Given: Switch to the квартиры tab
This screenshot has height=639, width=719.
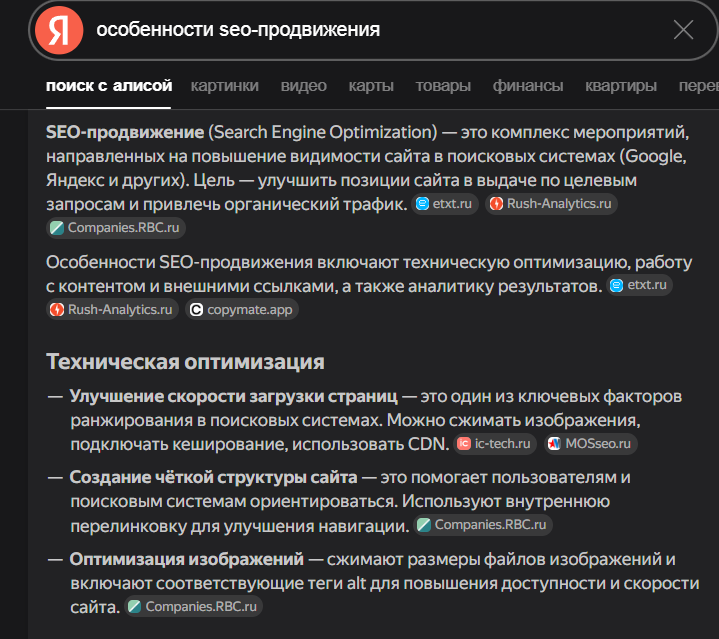Looking at the screenshot, I should [x=621, y=86].
